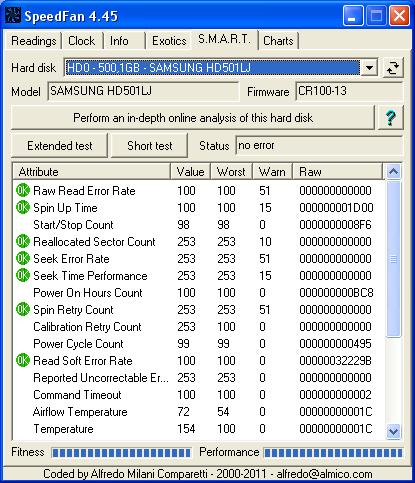Click the Performance progress bar
415x483 pixels.
[x=333, y=452]
